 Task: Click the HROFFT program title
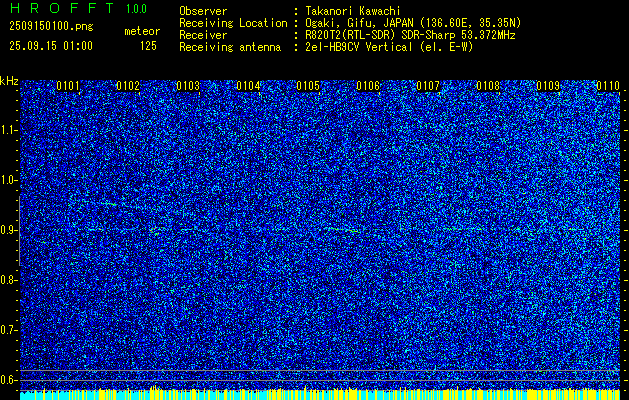click(62, 8)
